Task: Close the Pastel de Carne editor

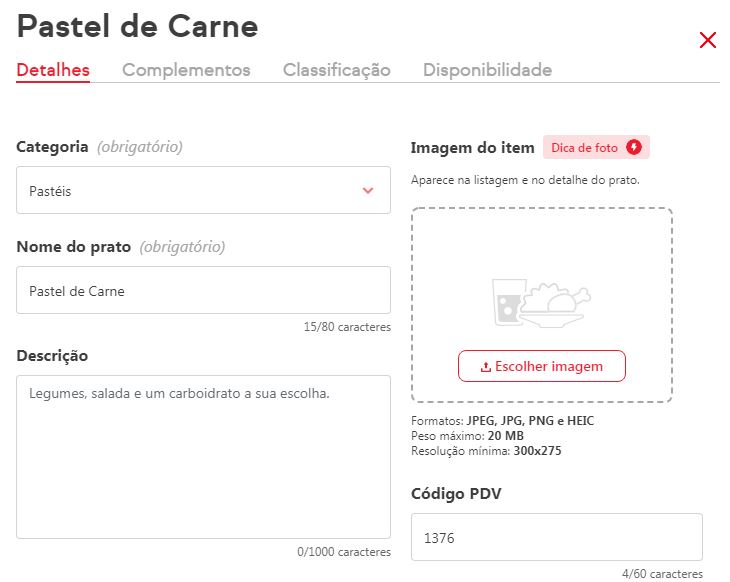Action: [x=708, y=40]
